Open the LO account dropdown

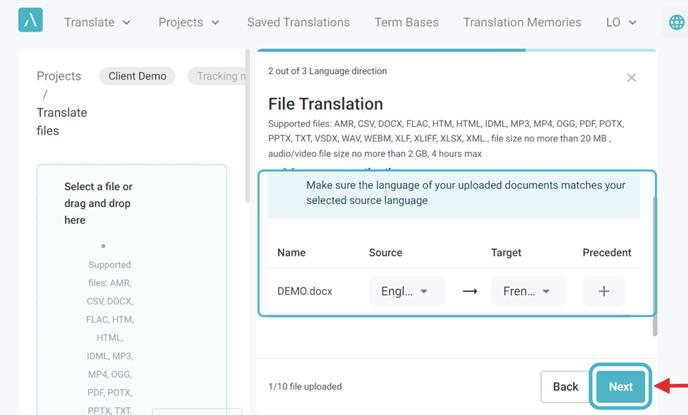click(x=621, y=22)
